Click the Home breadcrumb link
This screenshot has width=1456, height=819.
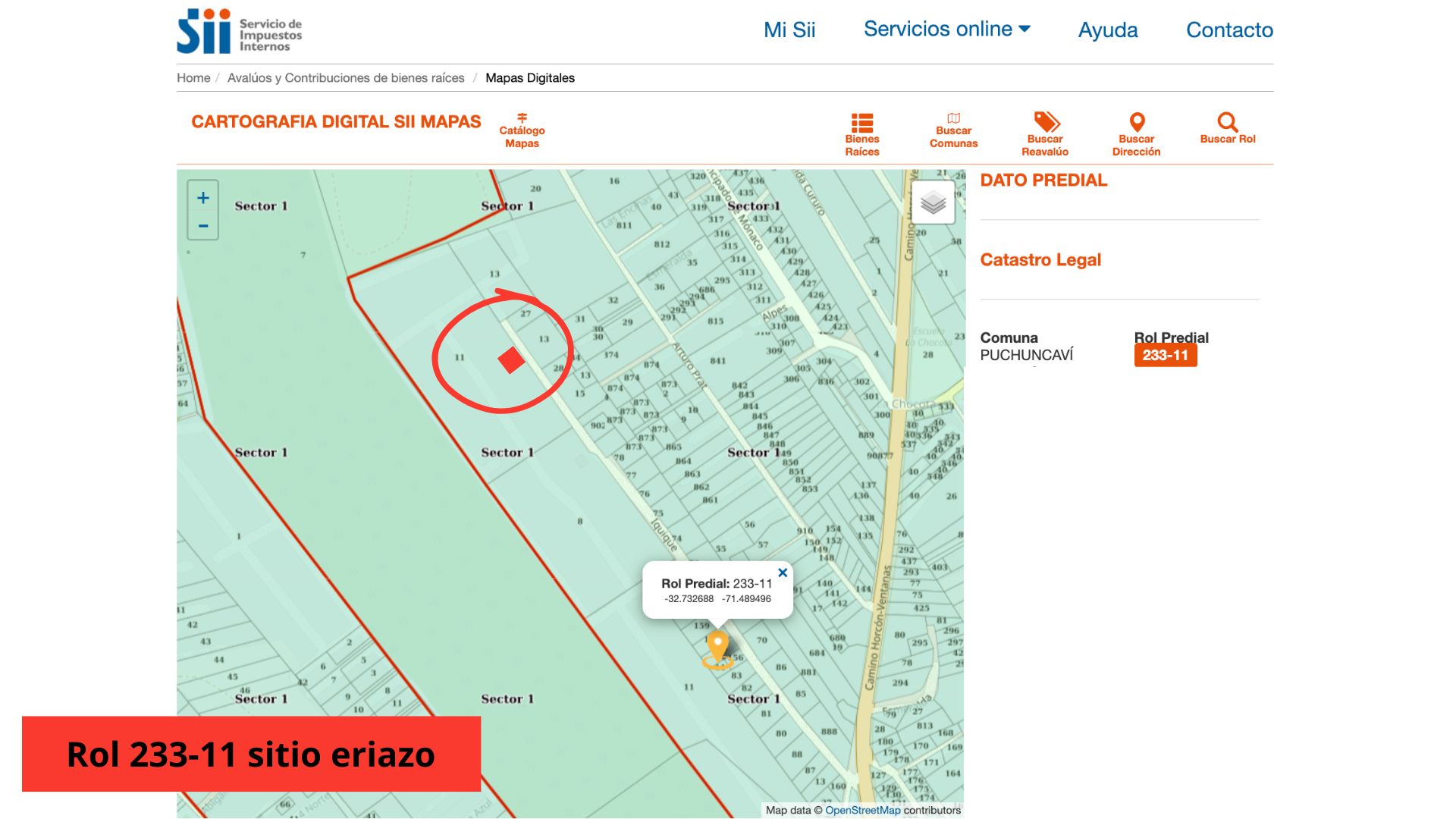click(x=193, y=77)
